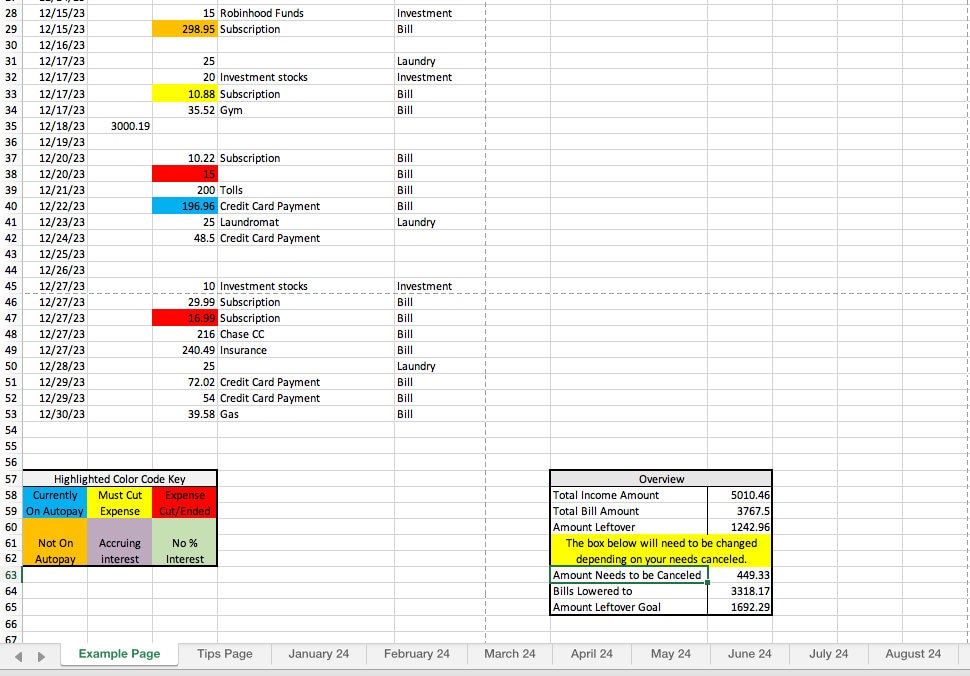The image size is (970, 676).
Task: Select the June 24 sheet tab
Action: click(x=749, y=653)
